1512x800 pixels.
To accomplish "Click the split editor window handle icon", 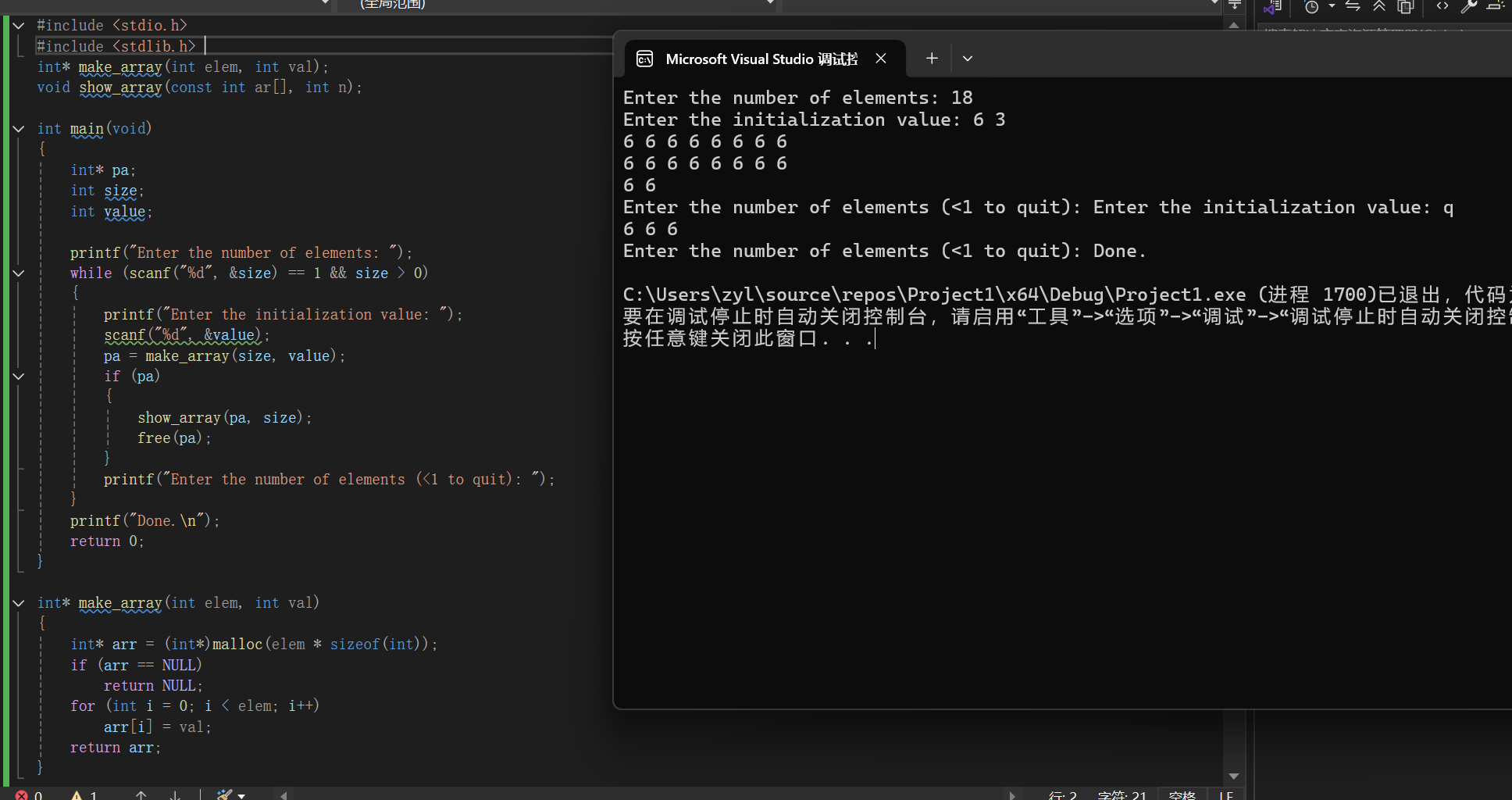I will pos(1235,5).
